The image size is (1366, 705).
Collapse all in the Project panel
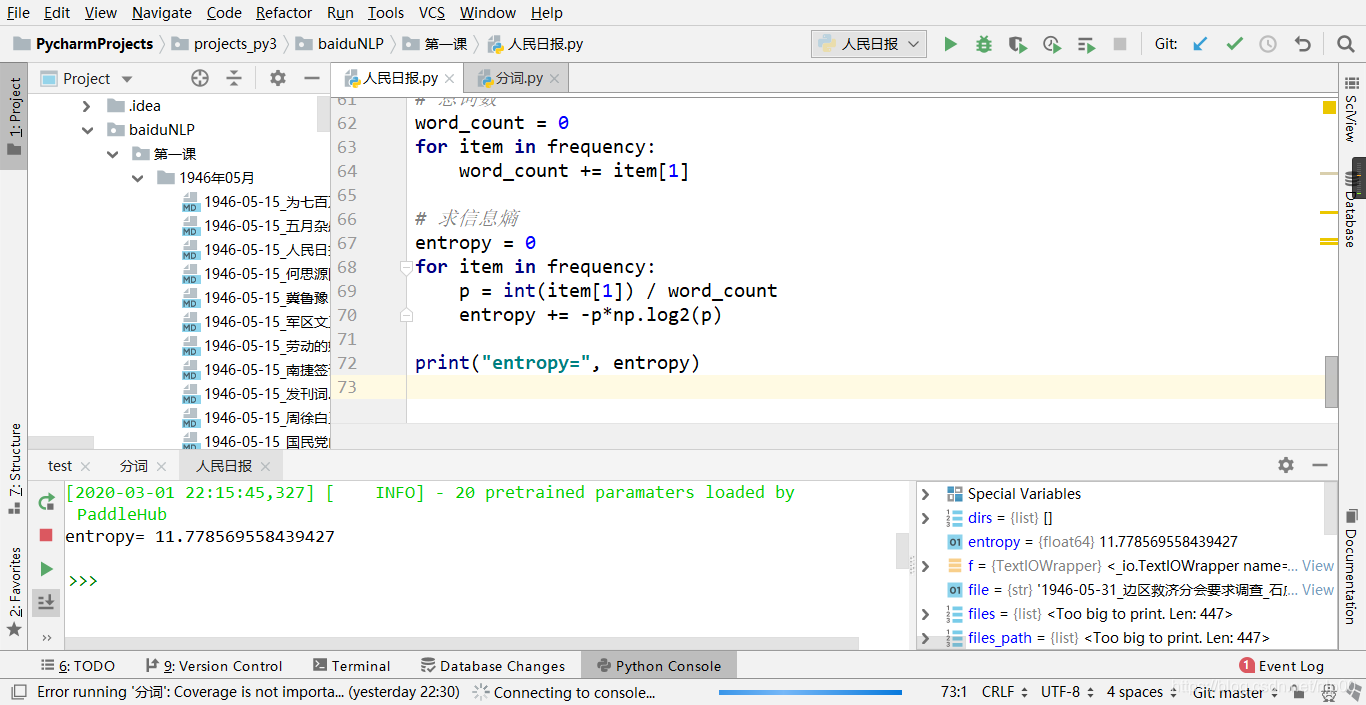tap(234, 78)
